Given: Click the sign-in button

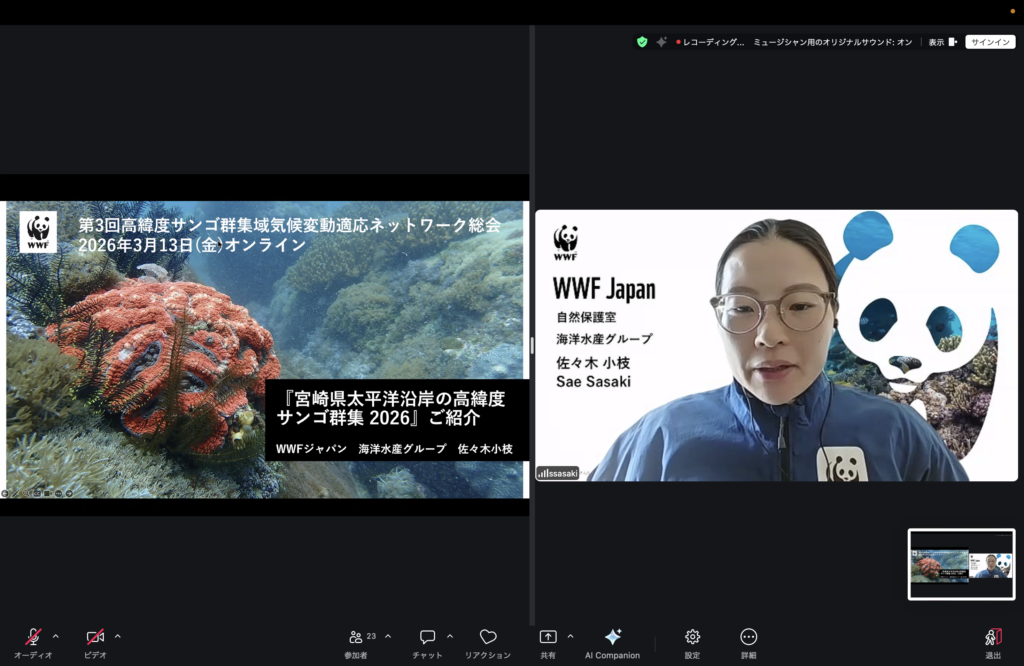Looking at the screenshot, I should (990, 42).
